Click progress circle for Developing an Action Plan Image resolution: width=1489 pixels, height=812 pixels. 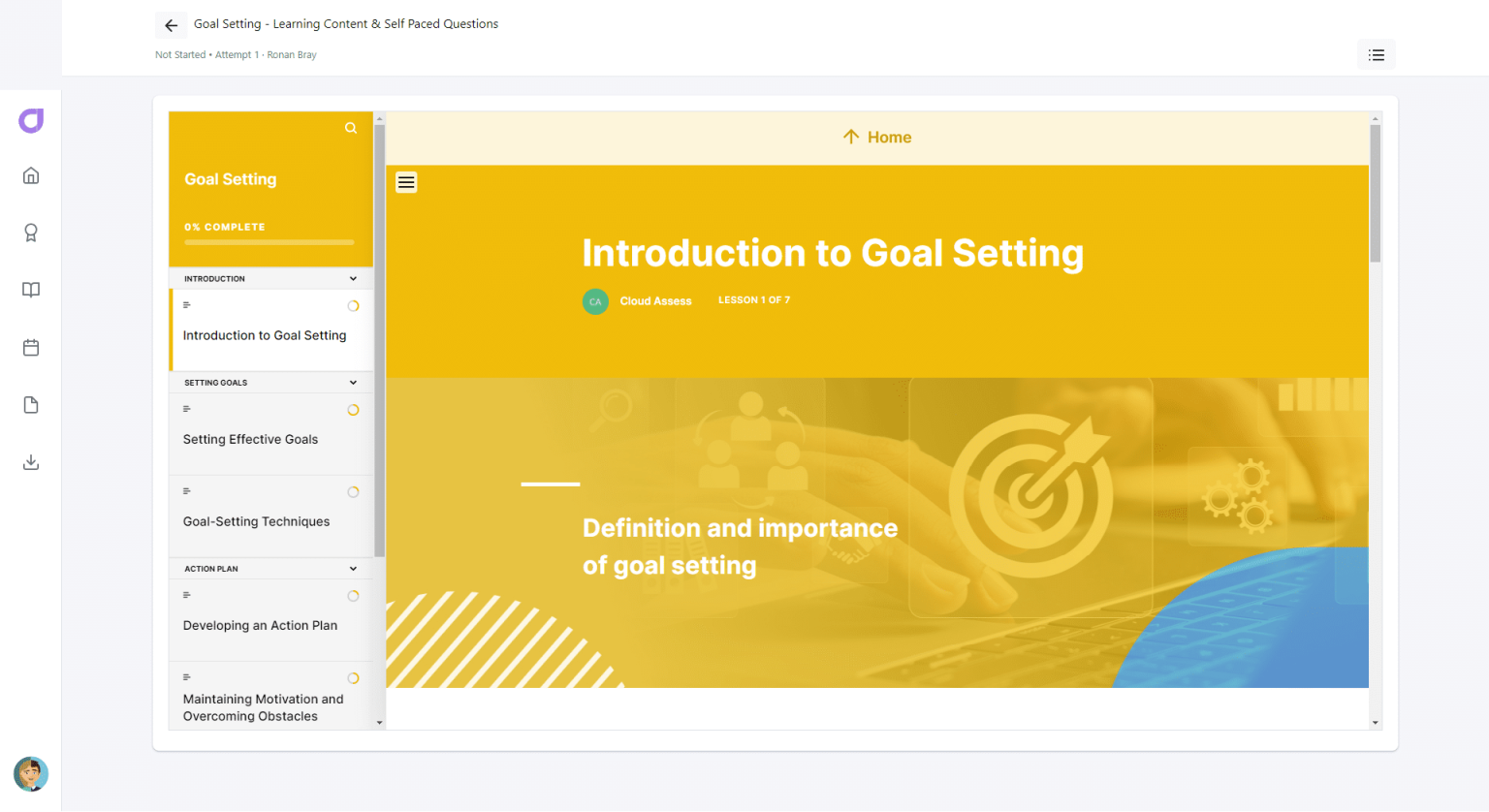(x=353, y=596)
